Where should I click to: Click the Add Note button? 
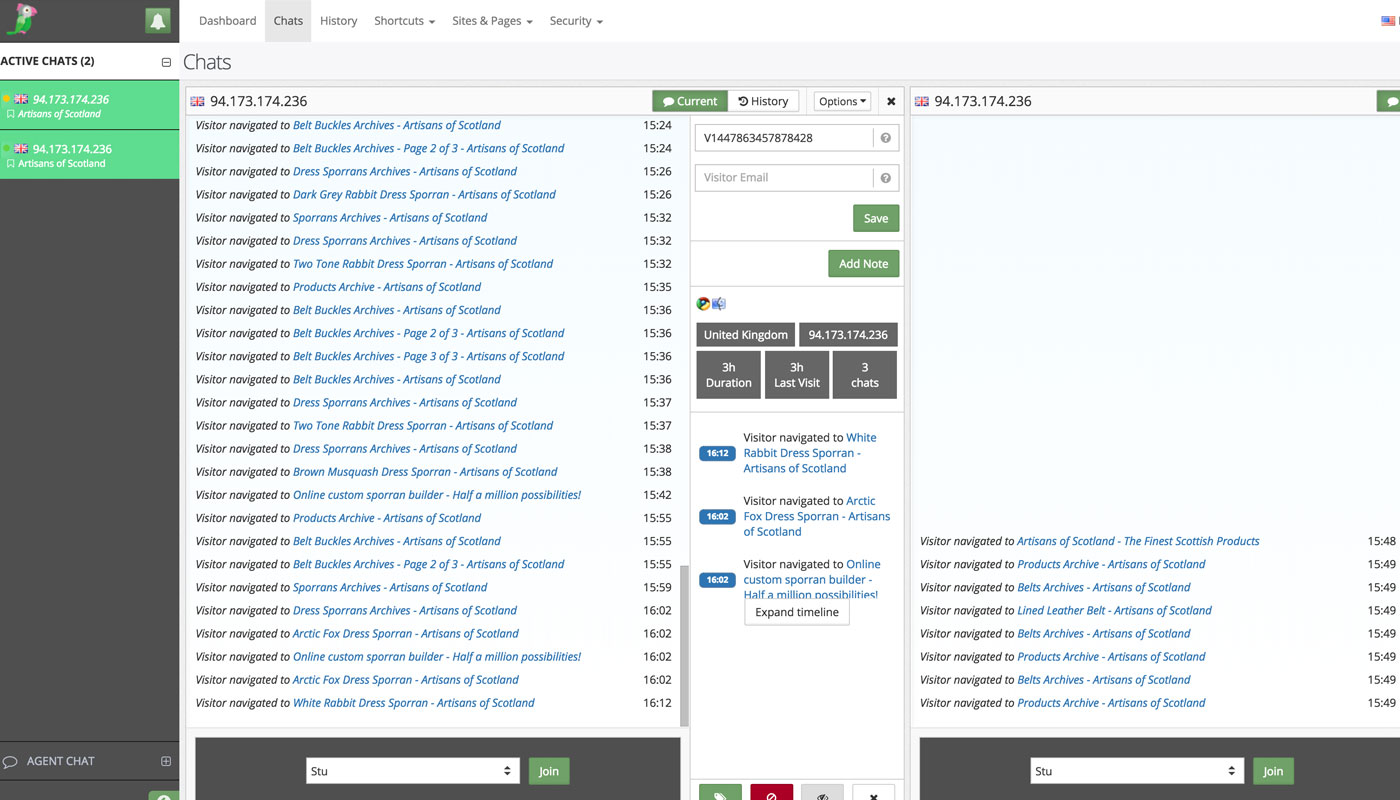[x=863, y=264]
